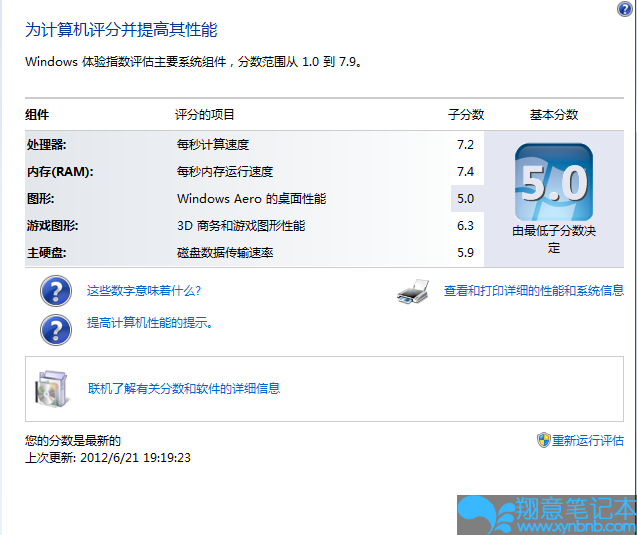Click the software box disc icon
The height and width of the screenshot is (535, 637).
click(x=51, y=389)
